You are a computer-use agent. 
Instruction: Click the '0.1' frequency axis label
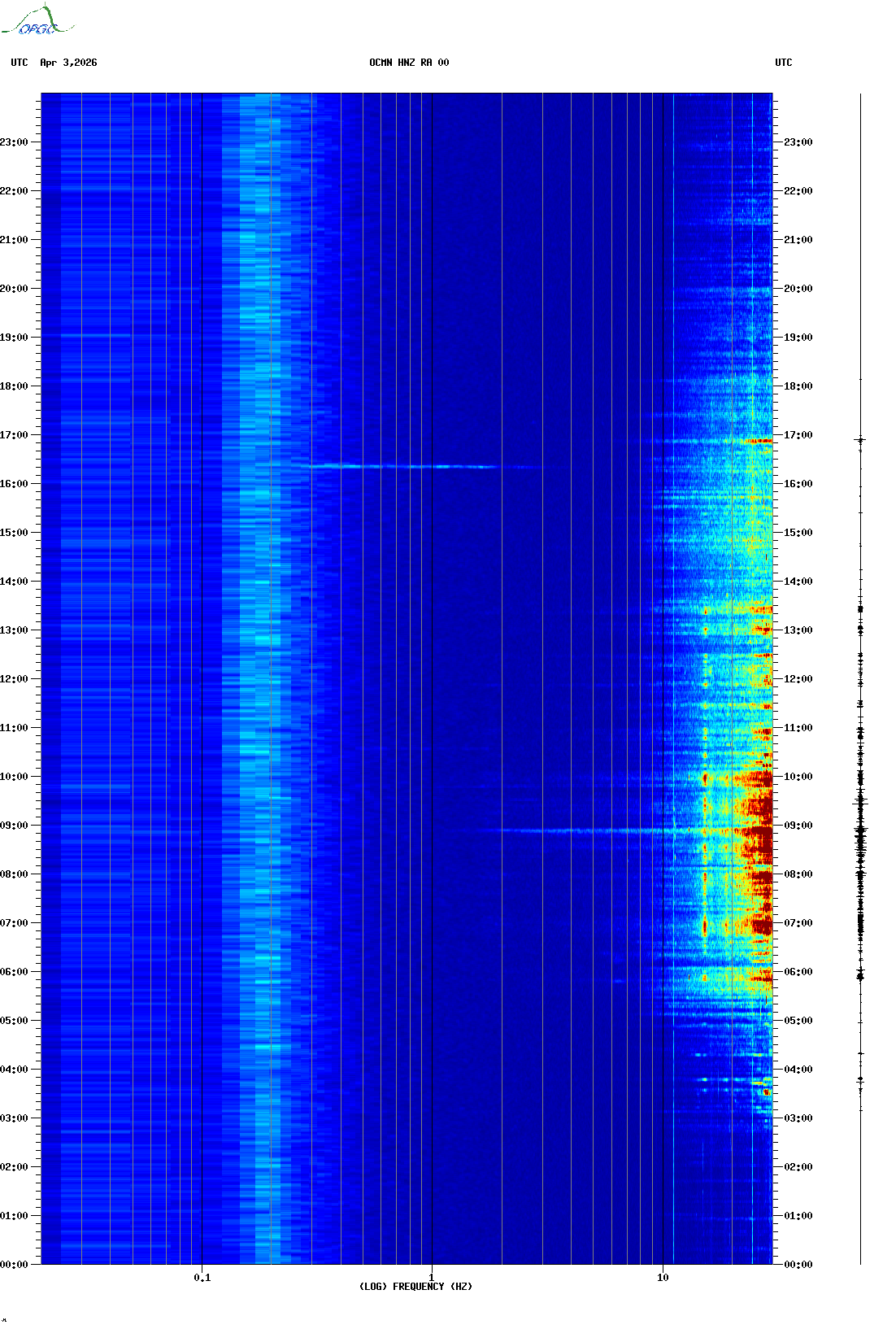pyautogui.click(x=202, y=1278)
